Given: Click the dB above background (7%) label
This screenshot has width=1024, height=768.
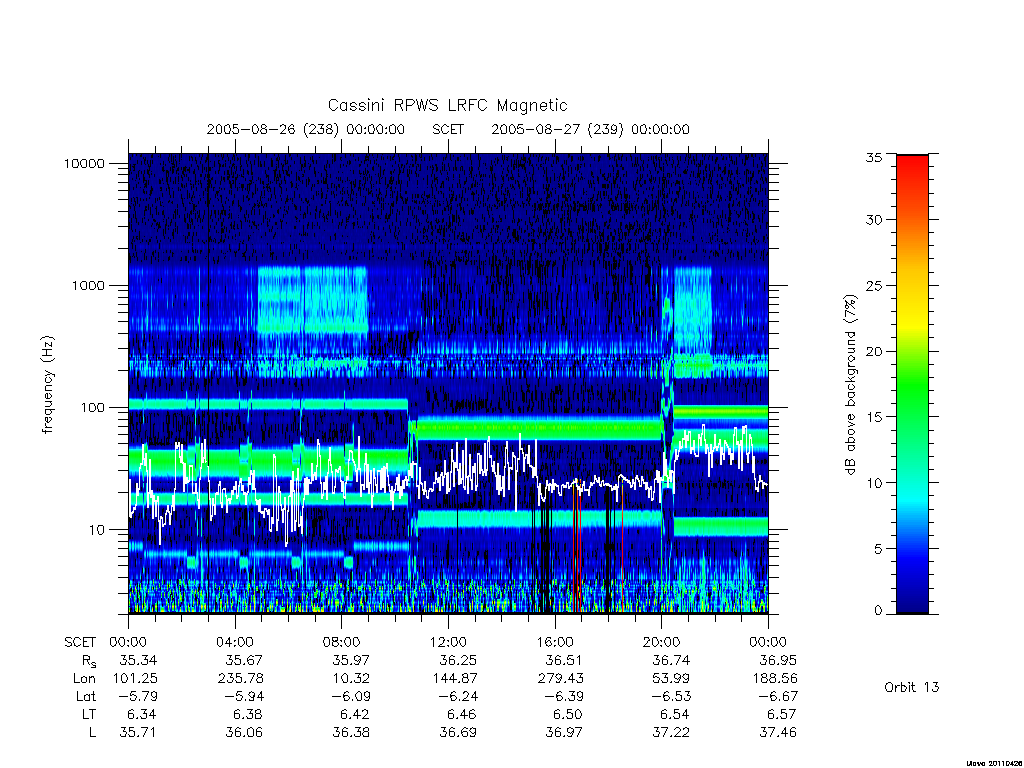Looking at the screenshot, I should (850, 384).
